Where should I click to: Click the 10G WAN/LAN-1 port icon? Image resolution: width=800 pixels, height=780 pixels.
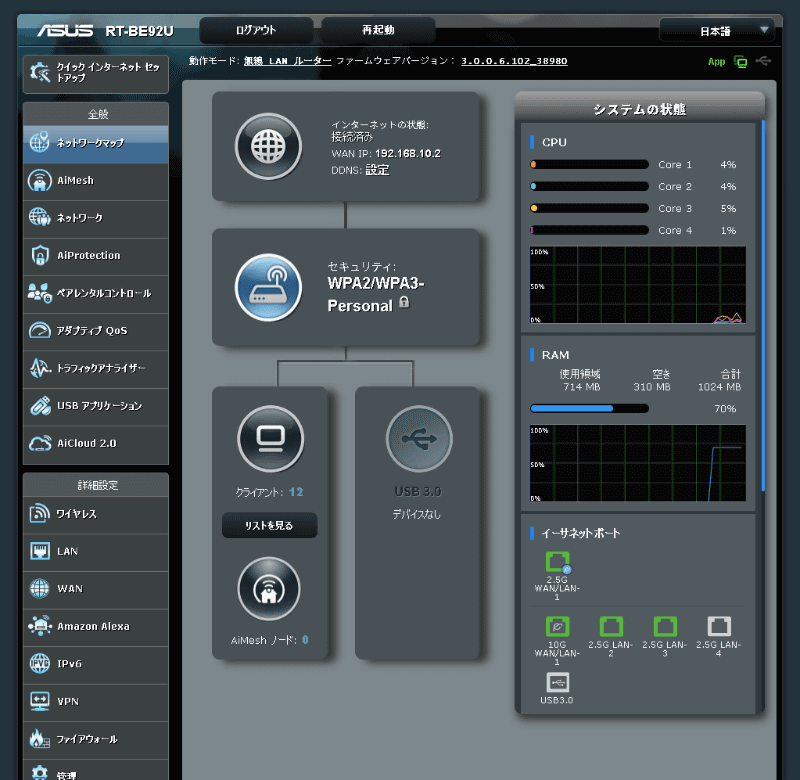pos(557,626)
